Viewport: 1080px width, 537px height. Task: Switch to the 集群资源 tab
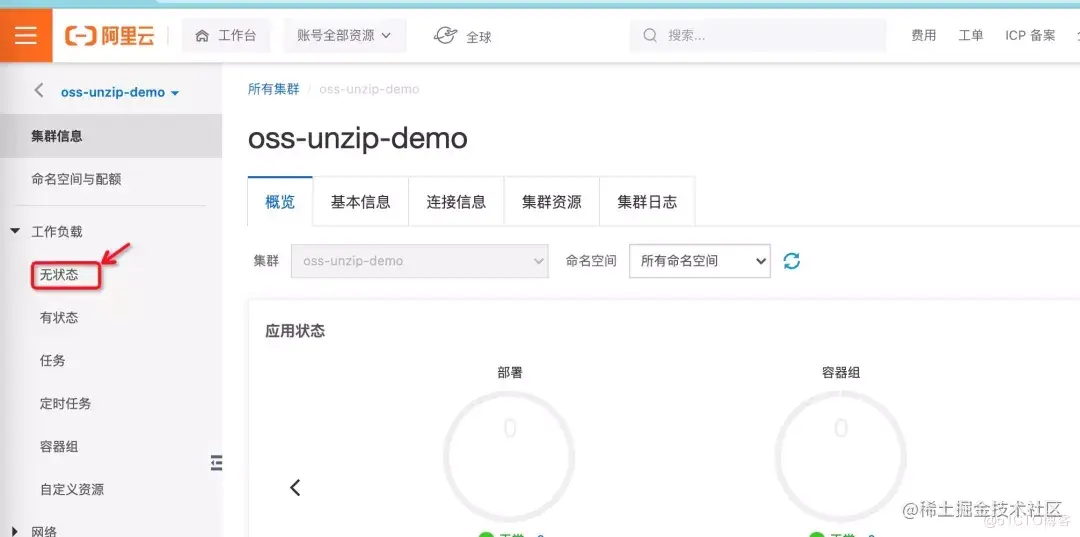coord(552,201)
